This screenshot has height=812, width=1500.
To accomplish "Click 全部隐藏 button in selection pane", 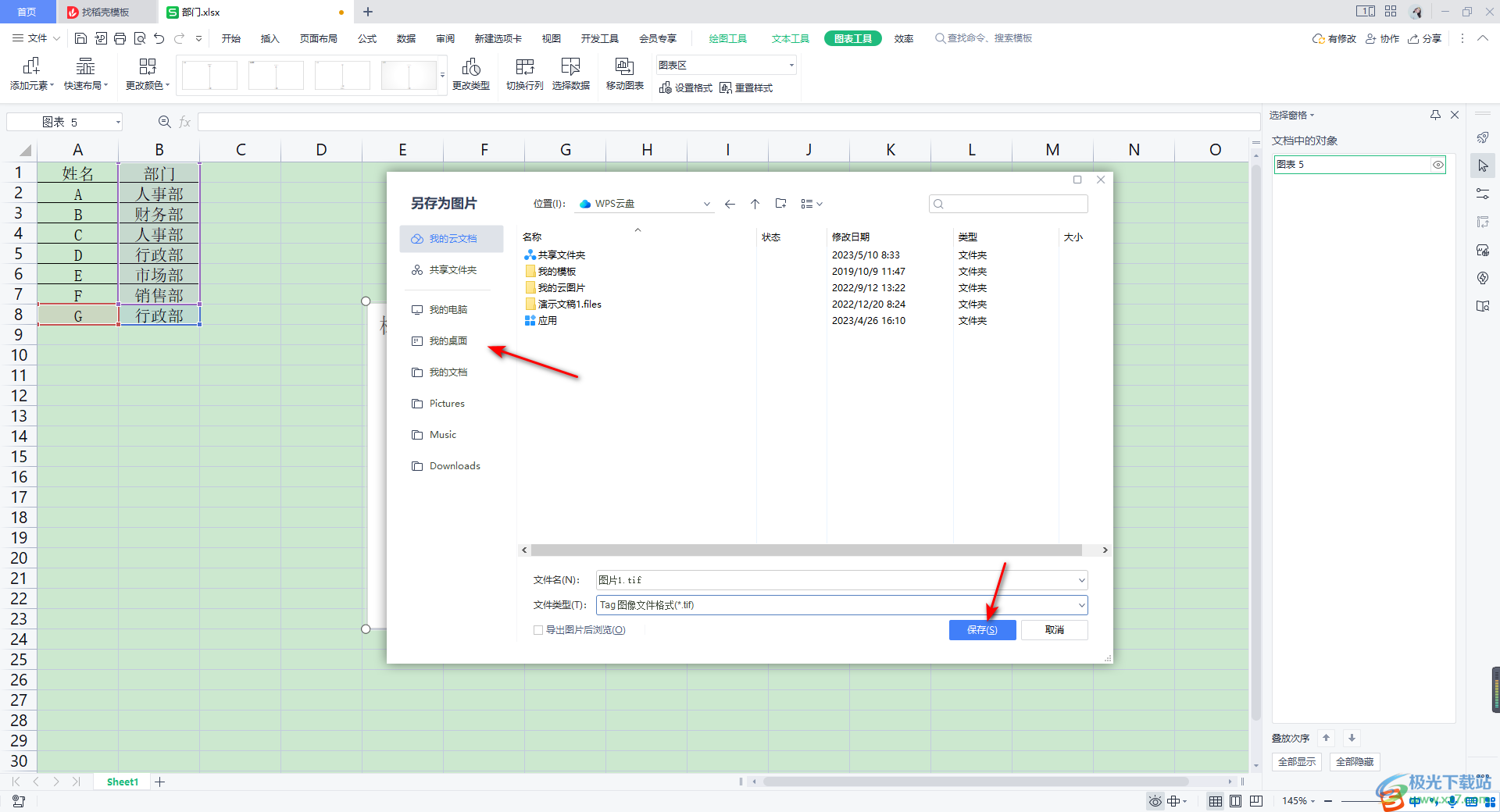I will pyautogui.click(x=1355, y=762).
